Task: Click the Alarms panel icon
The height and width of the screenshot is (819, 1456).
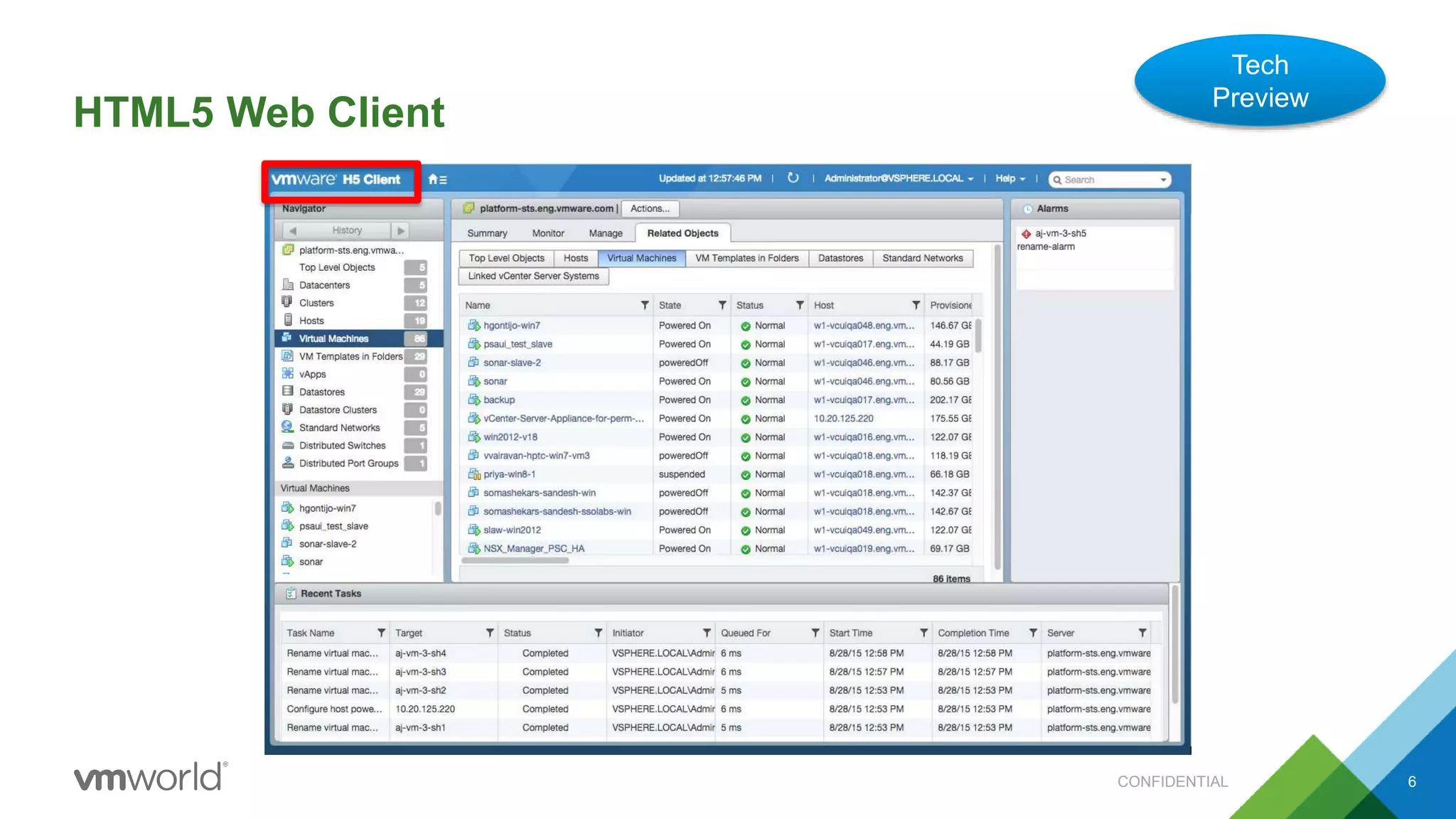Action: [x=1027, y=209]
